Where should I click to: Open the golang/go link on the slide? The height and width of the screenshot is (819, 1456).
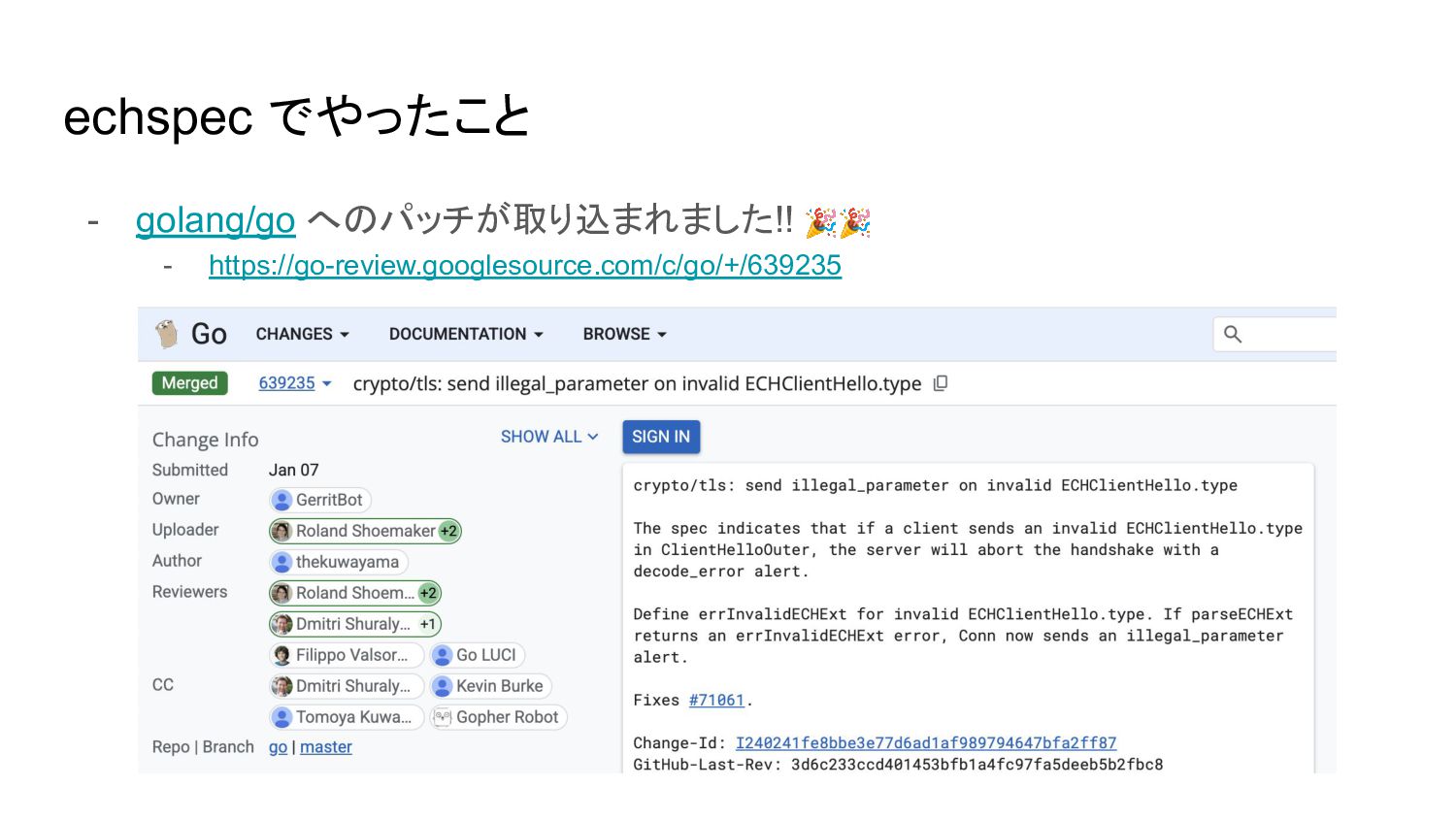pyautogui.click(x=215, y=220)
